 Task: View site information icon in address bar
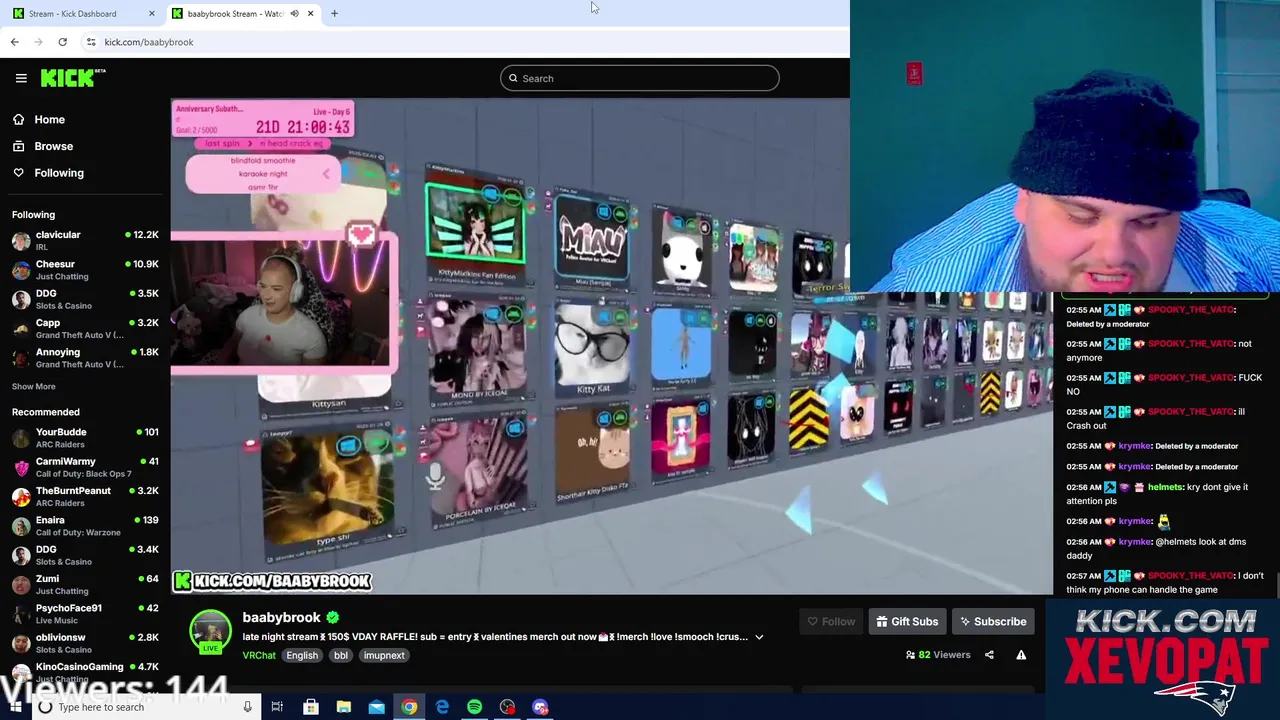(91, 42)
